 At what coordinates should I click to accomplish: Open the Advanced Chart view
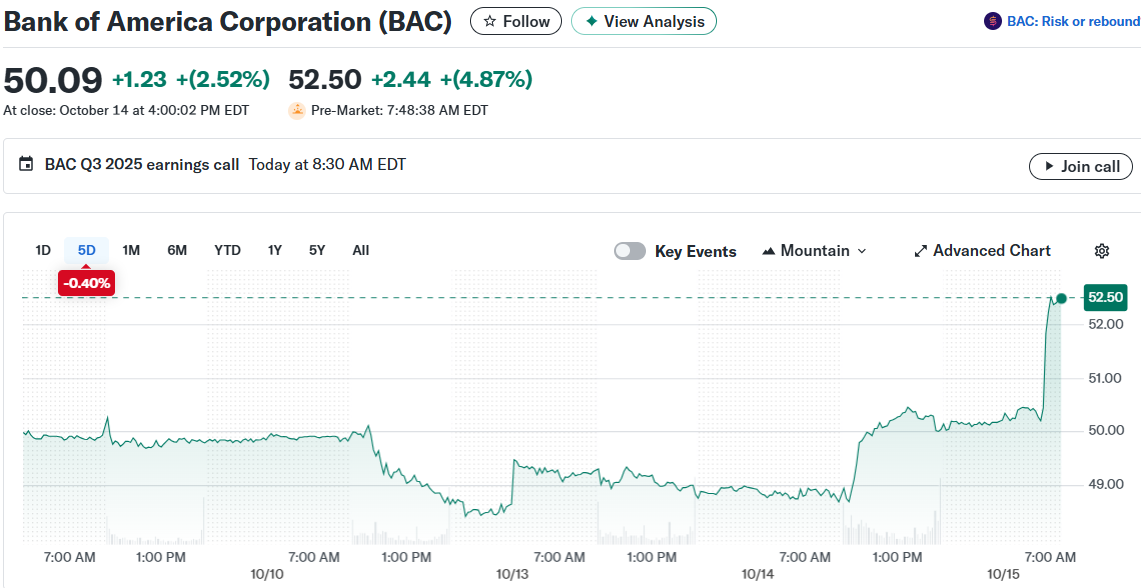pyautogui.click(x=982, y=251)
